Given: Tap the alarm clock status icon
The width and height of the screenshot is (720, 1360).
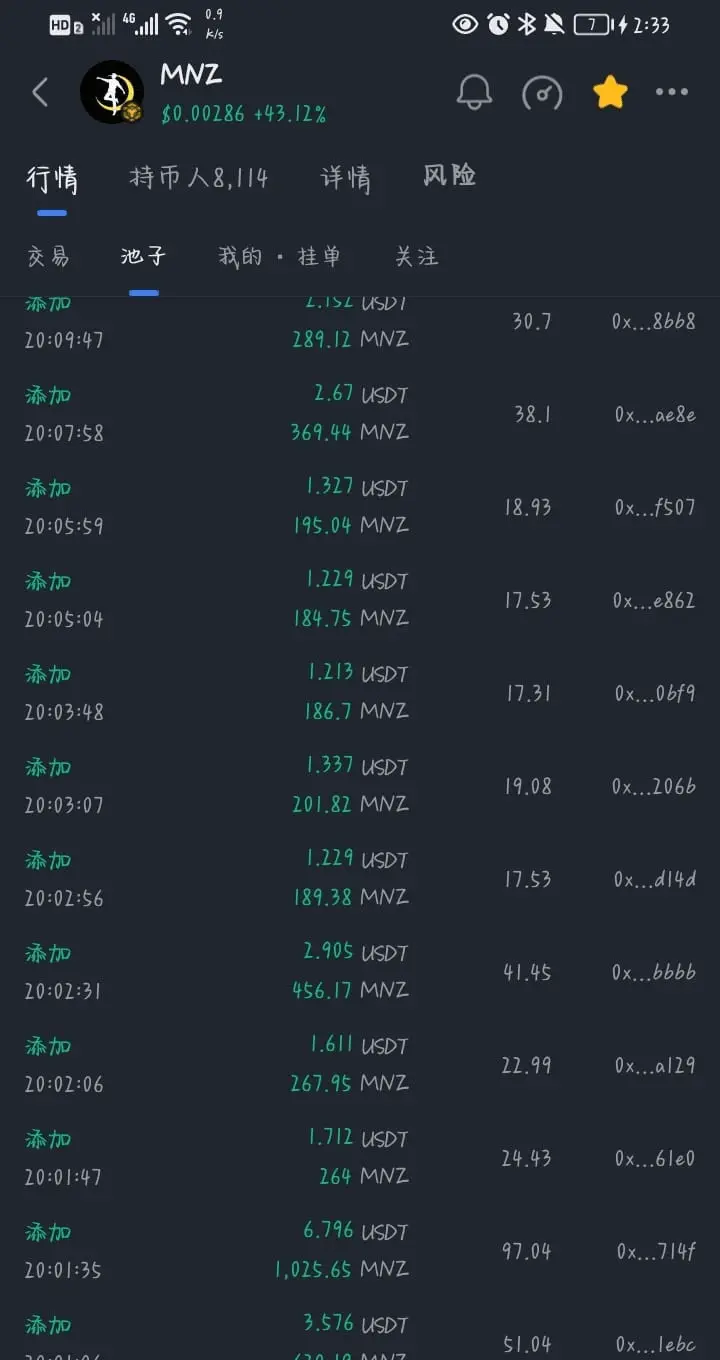Looking at the screenshot, I should coord(498,25).
